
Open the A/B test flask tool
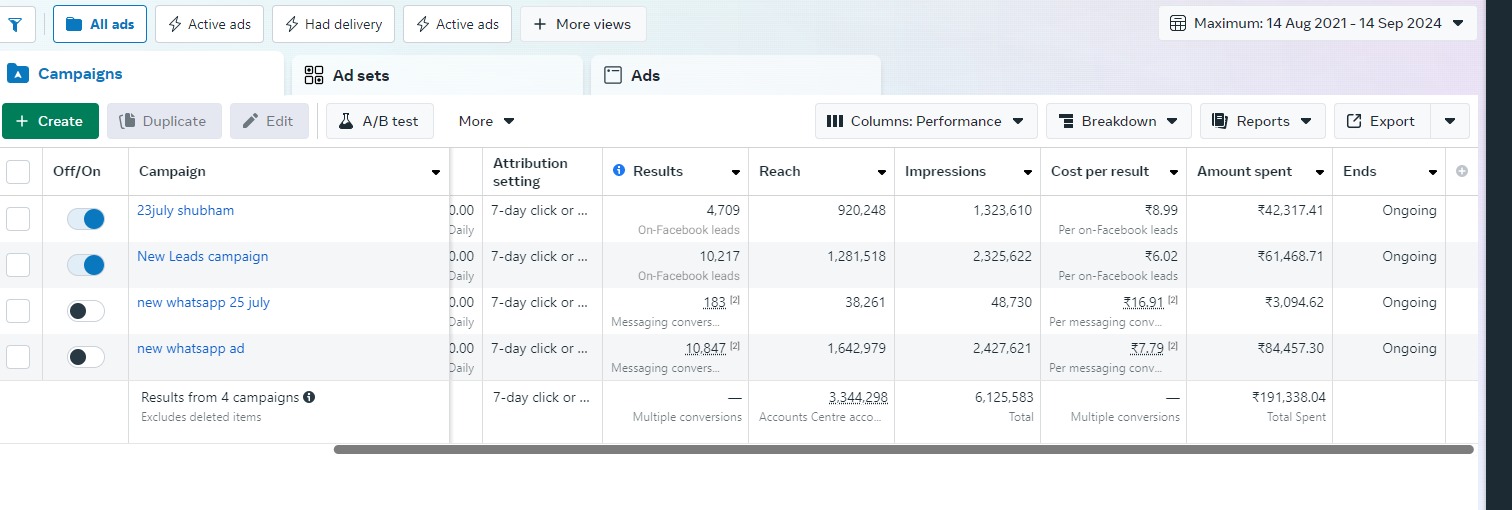point(378,121)
